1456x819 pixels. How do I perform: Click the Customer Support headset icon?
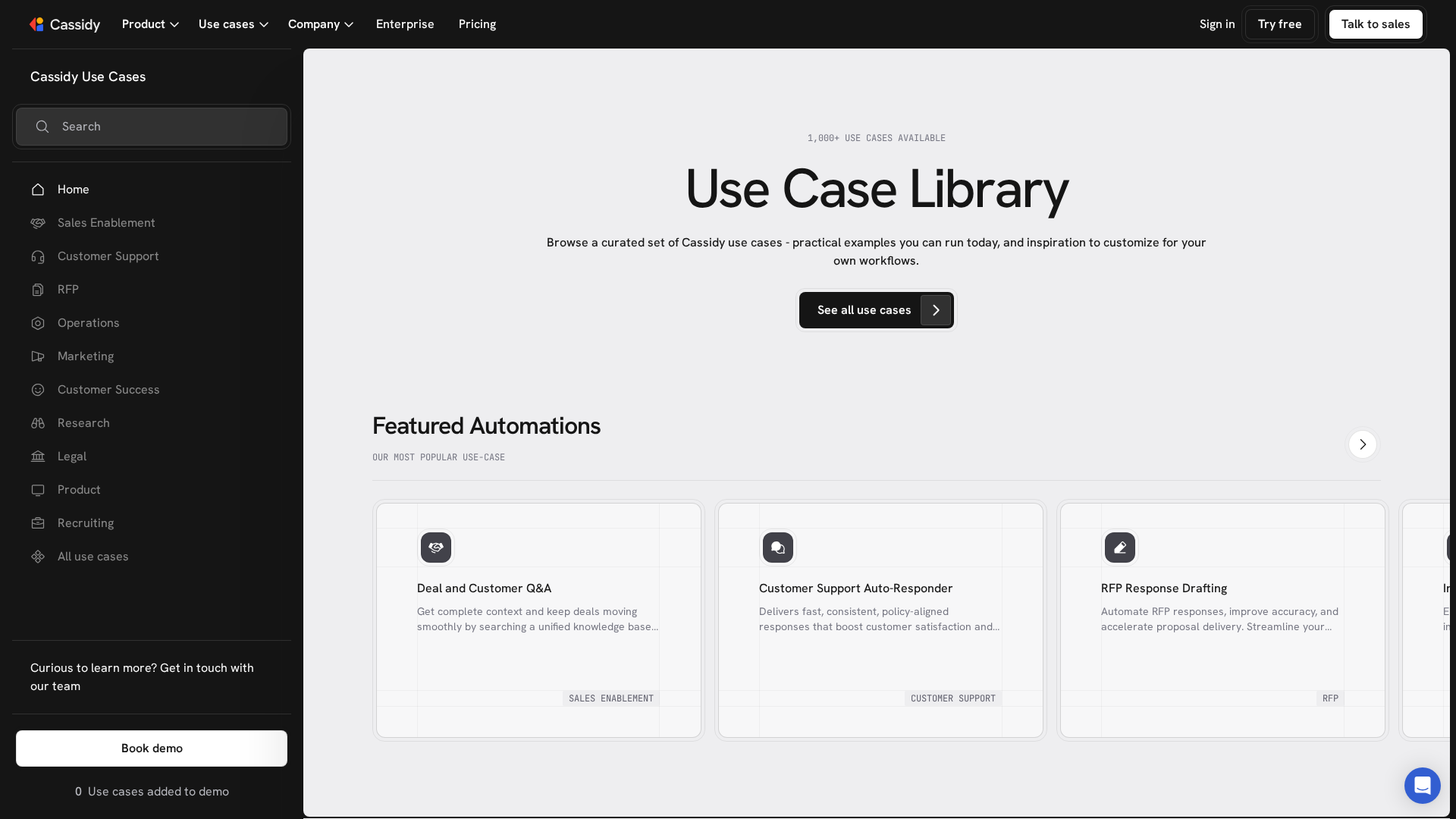coord(38,256)
